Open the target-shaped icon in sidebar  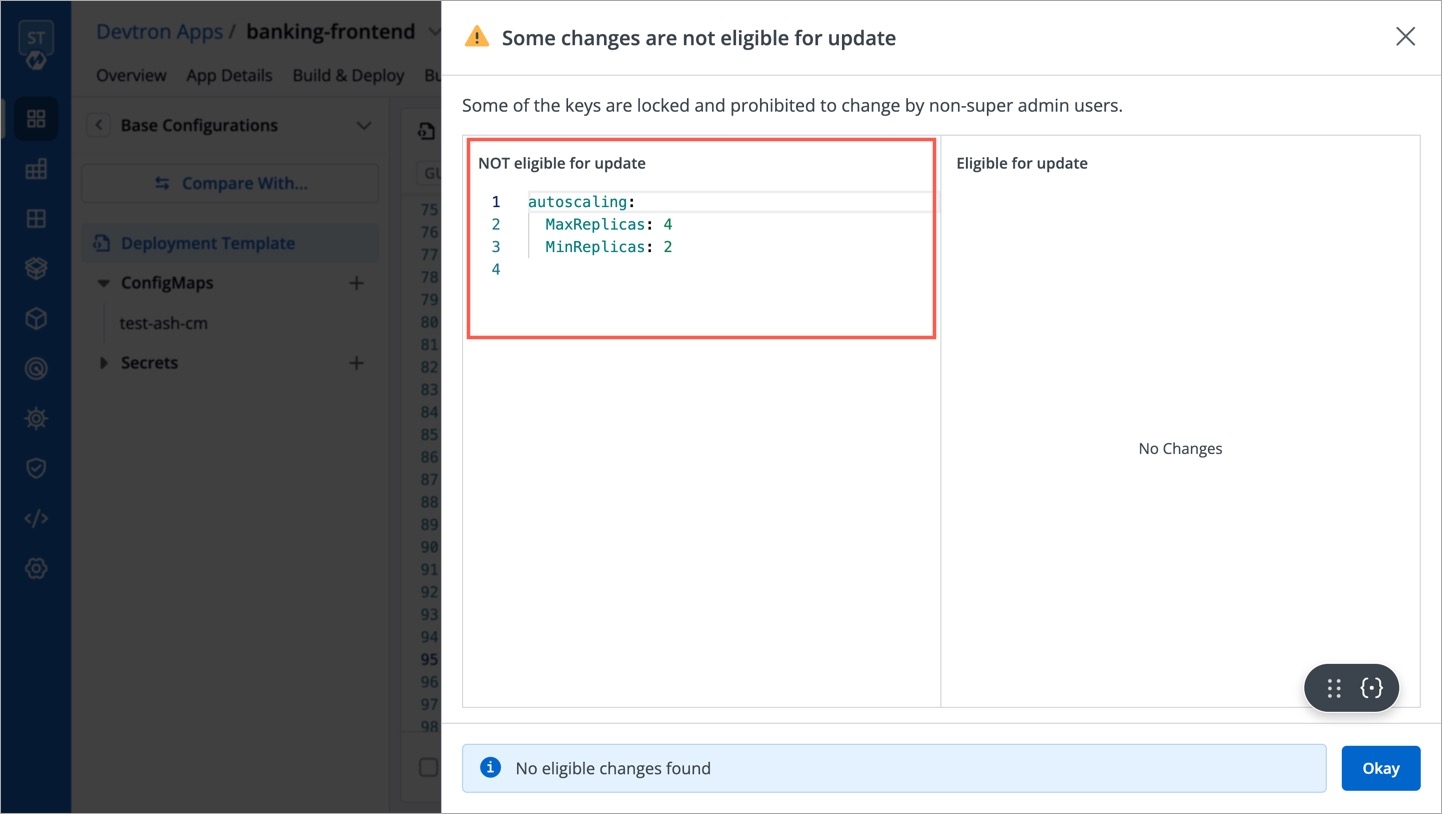point(36,369)
